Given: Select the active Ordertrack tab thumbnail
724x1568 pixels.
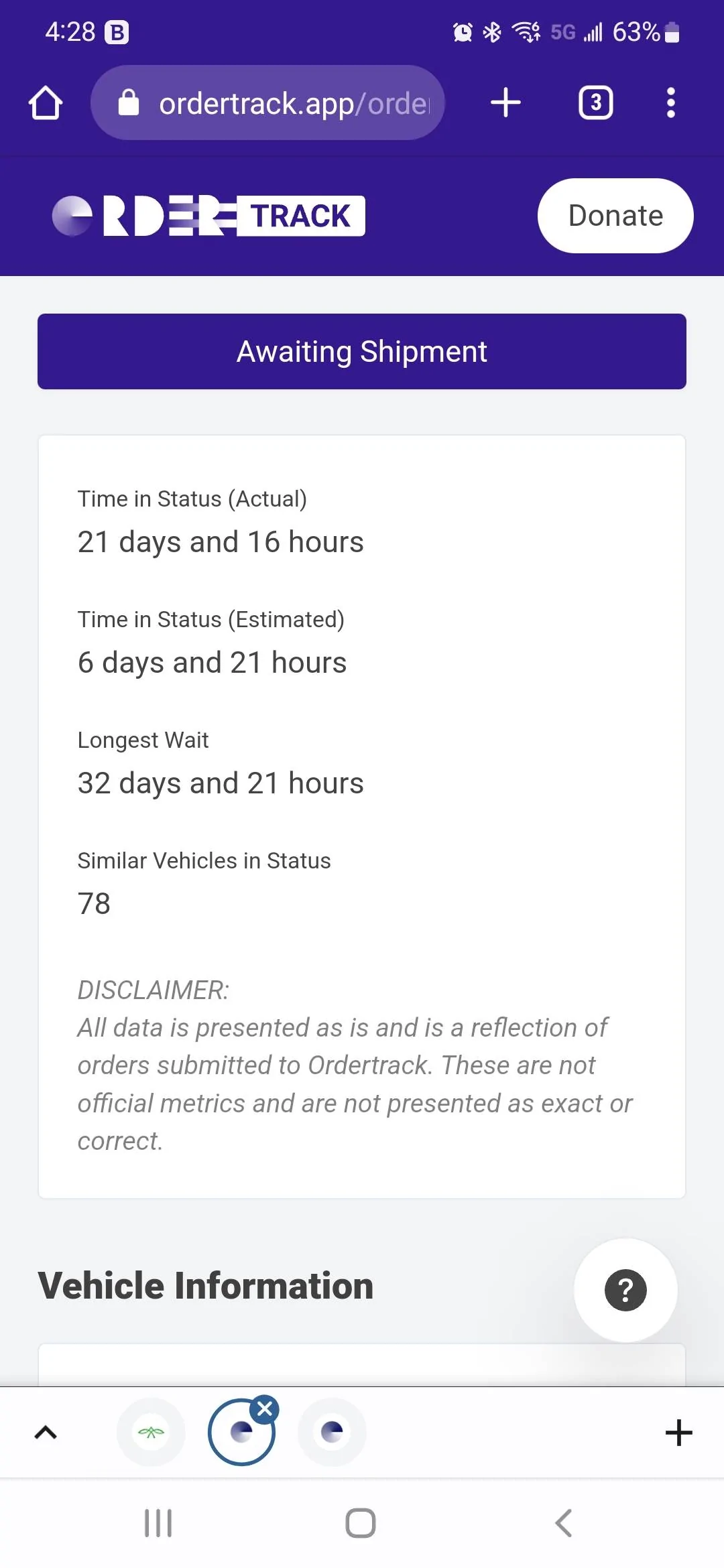Looking at the screenshot, I should pos(240,1434).
